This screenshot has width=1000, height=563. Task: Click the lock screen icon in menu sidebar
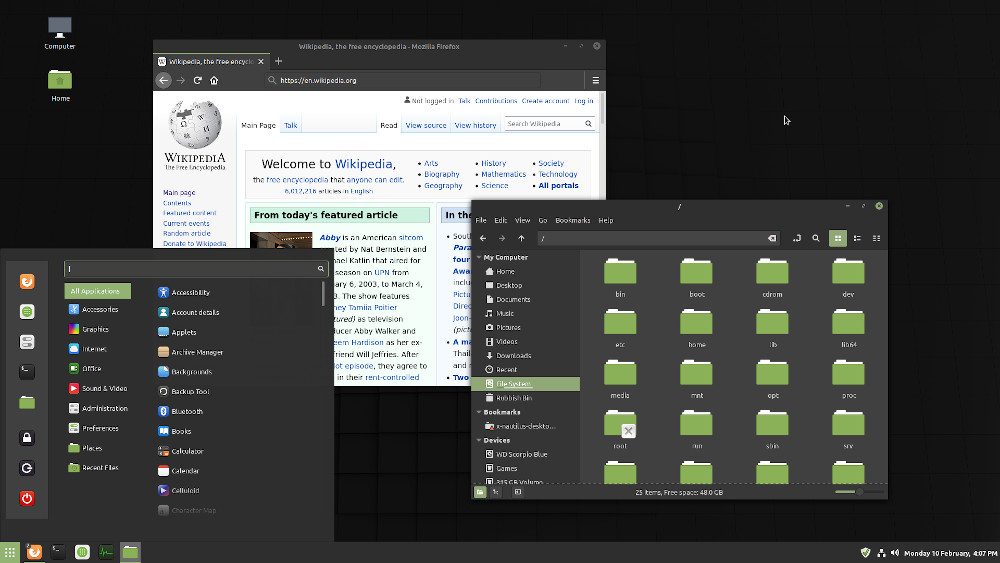[x=27, y=438]
